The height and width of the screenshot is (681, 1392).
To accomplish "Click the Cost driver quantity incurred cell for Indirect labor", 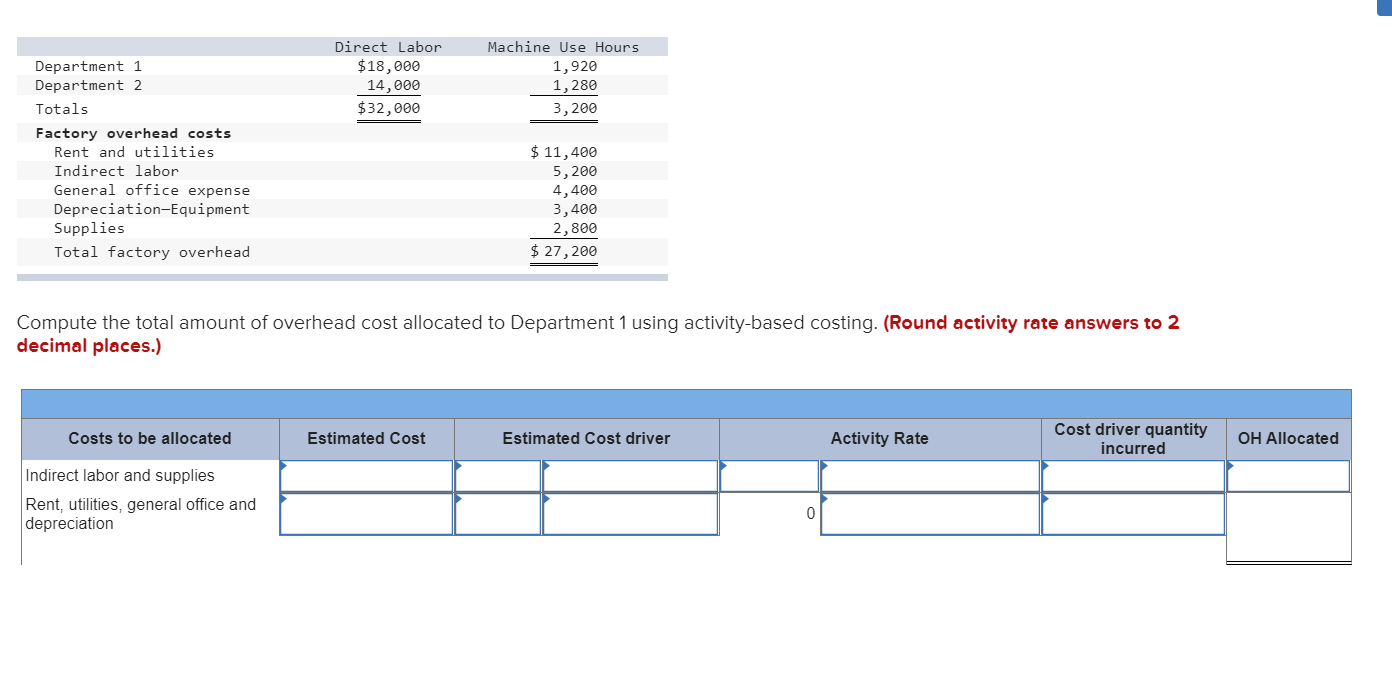I will point(1133,475).
